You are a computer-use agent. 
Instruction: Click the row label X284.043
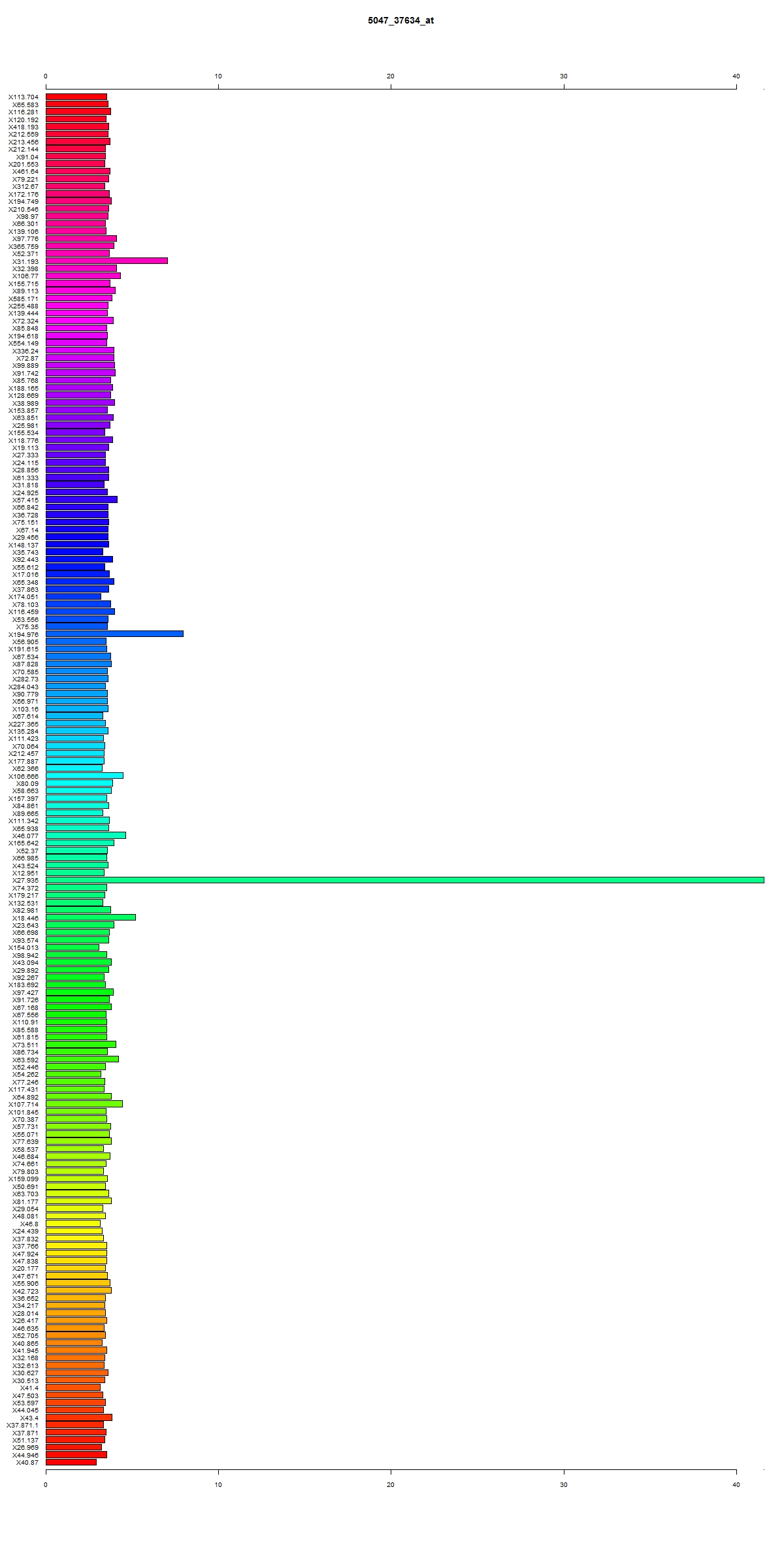click(x=24, y=687)
